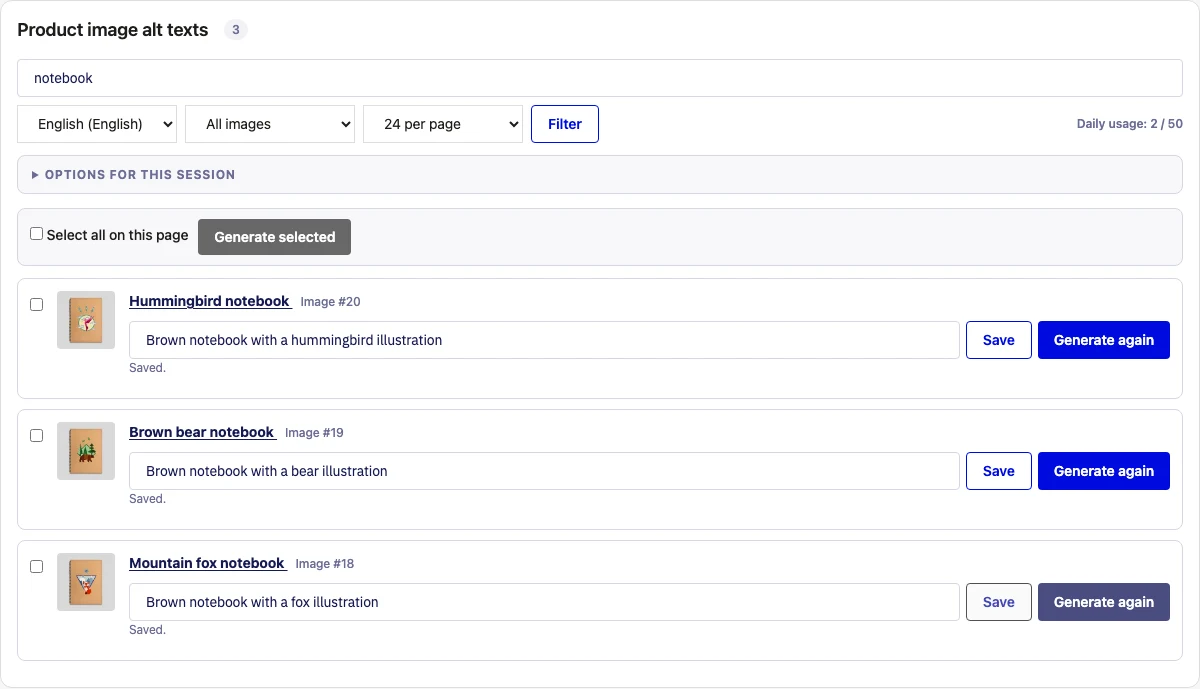
Task: Open the 24 per page dropdown
Action: (x=443, y=124)
